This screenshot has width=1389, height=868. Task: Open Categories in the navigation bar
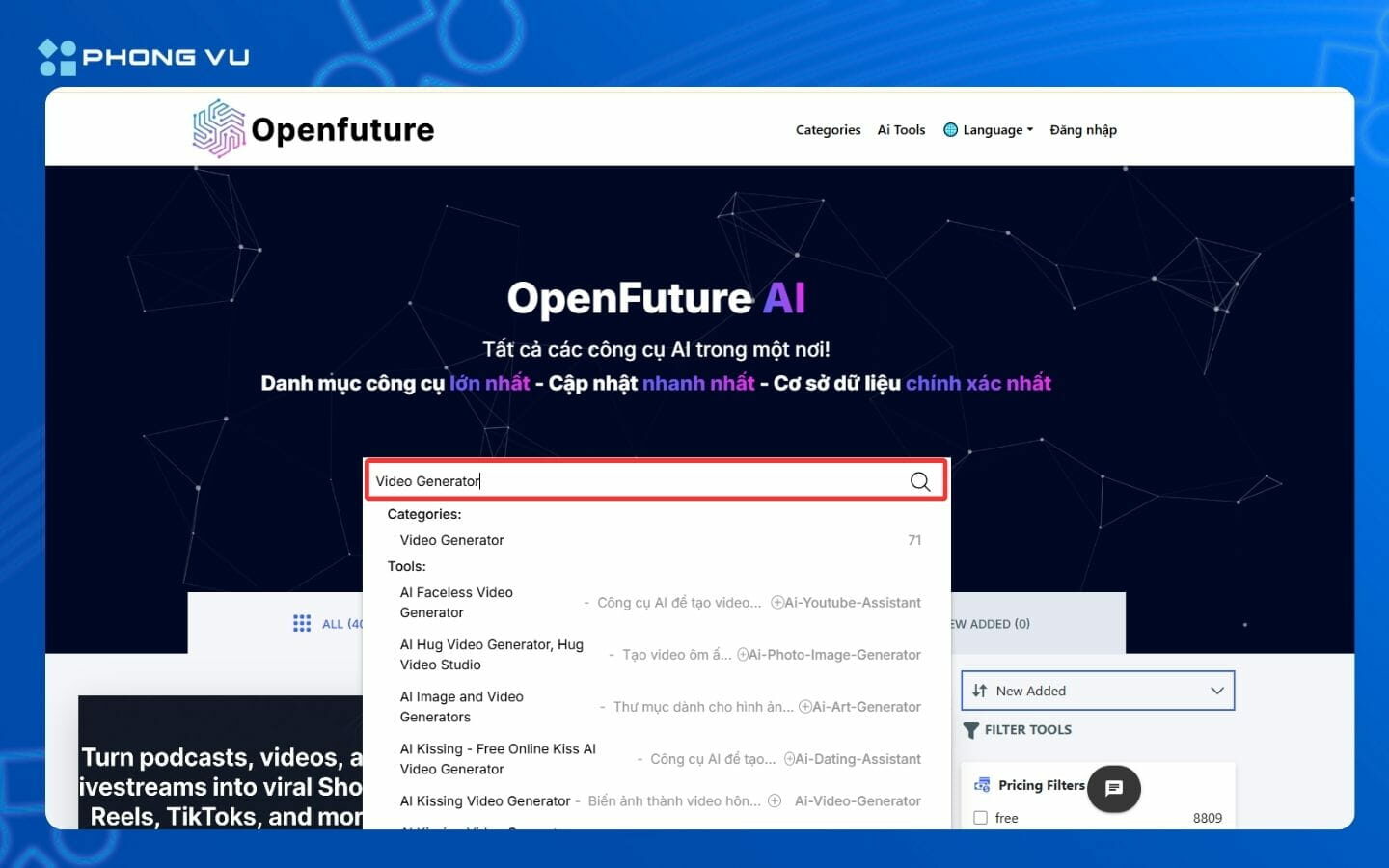click(x=828, y=130)
